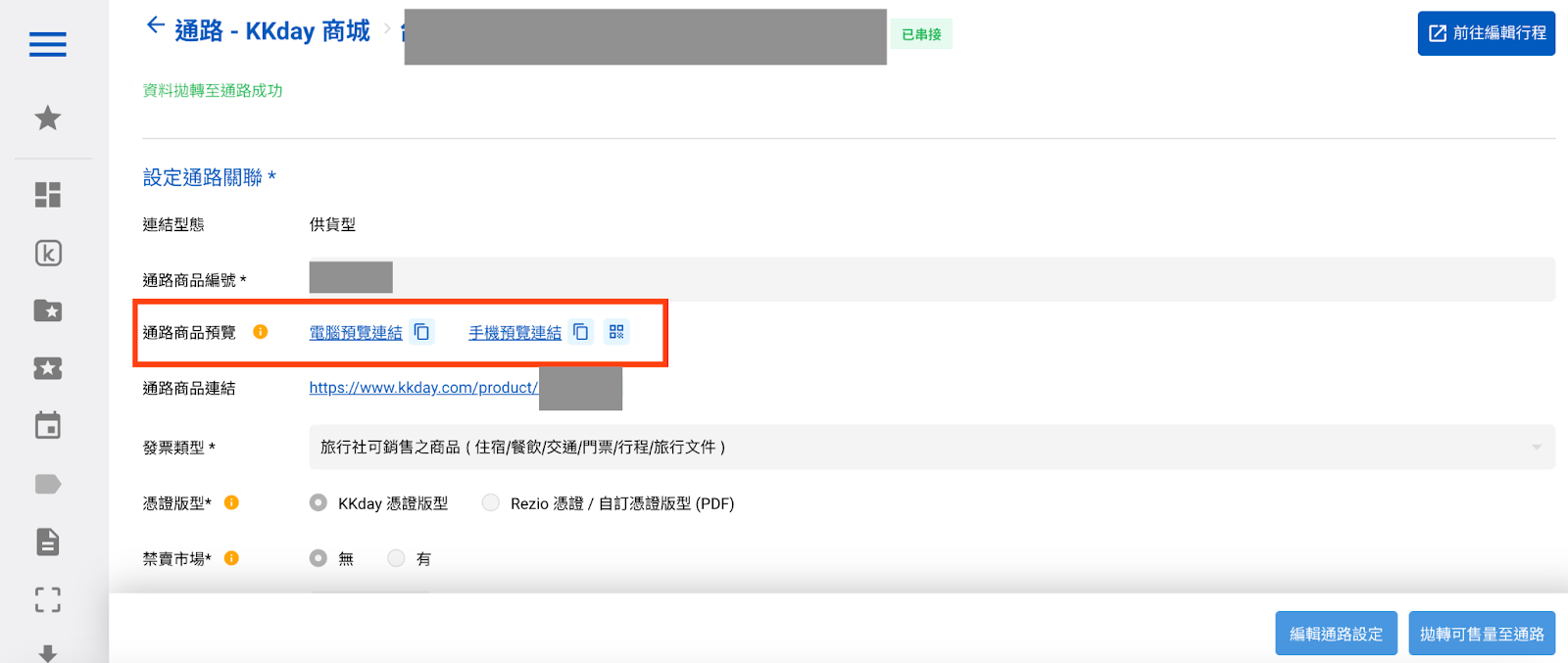The width and height of the screenshot is (1568, 663).
Task: Select Rezio 憑證 / 自訂憑證版型 (PDF) option
Action: click(x=491, y=502)
